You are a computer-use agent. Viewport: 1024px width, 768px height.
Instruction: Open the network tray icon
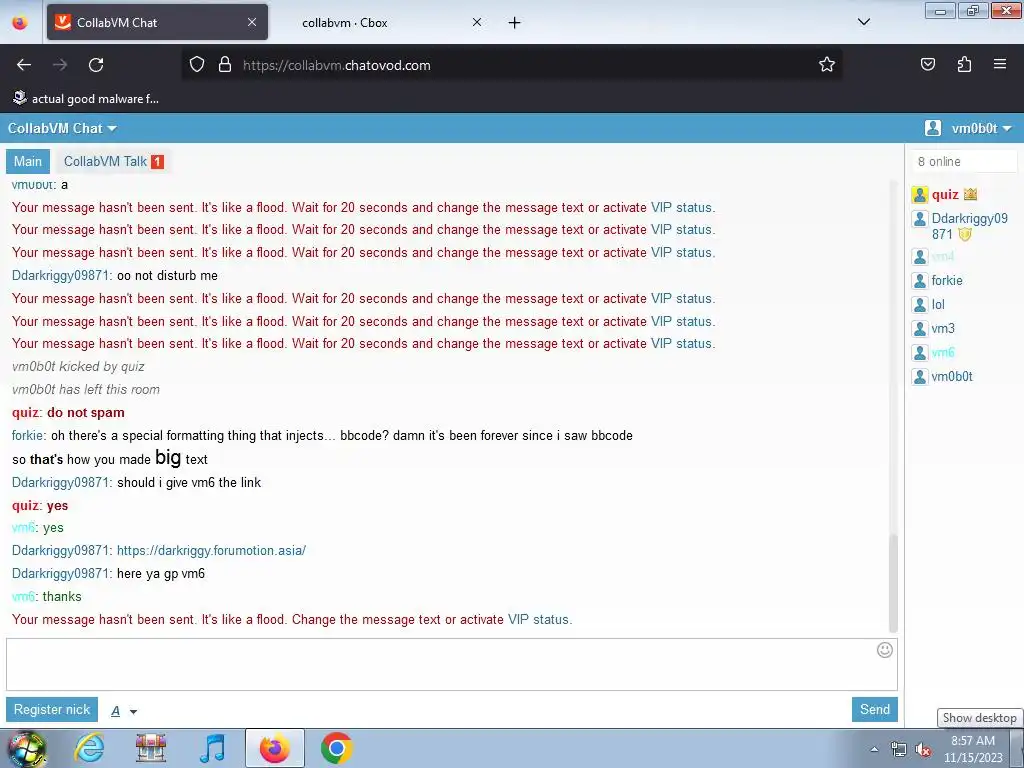pos(899,750)
